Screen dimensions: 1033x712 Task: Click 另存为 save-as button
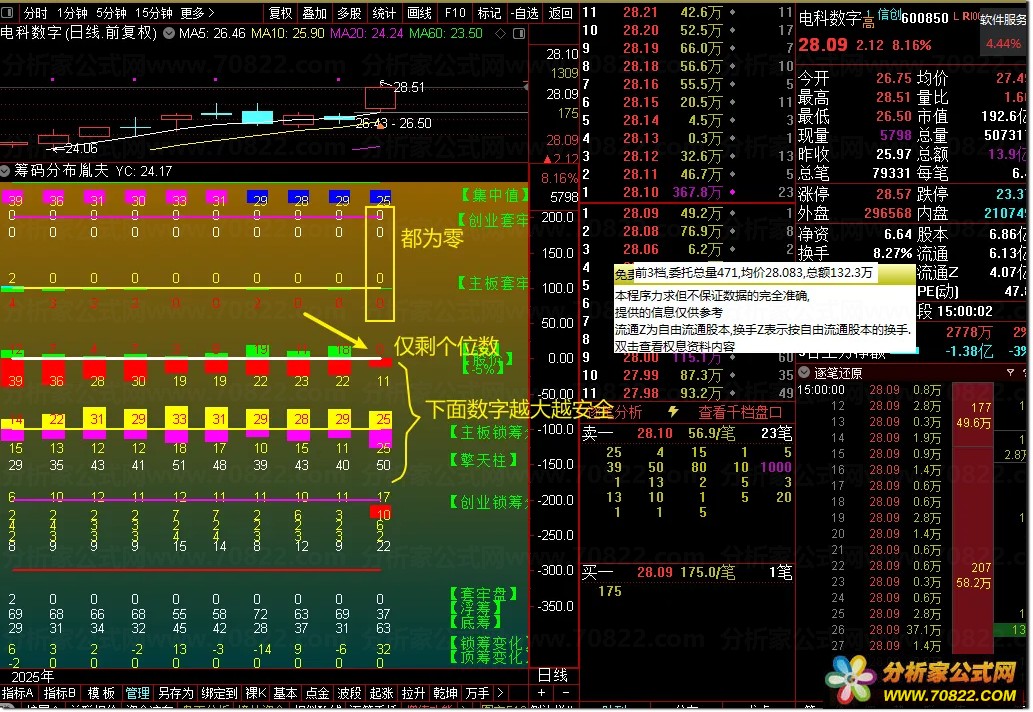175,693
